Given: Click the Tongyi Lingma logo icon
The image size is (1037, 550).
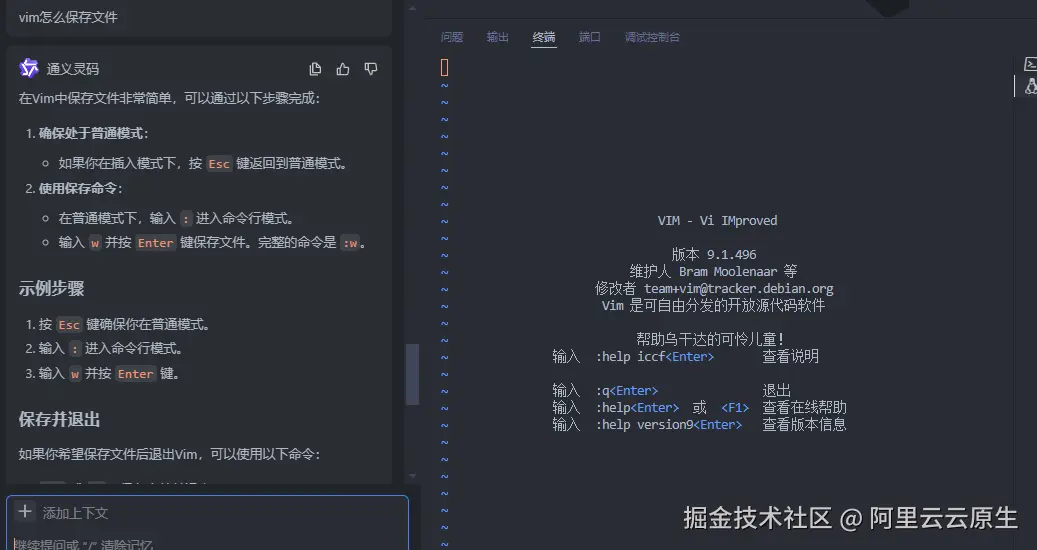Looking at the screenshot, I should tap(28, 68).
